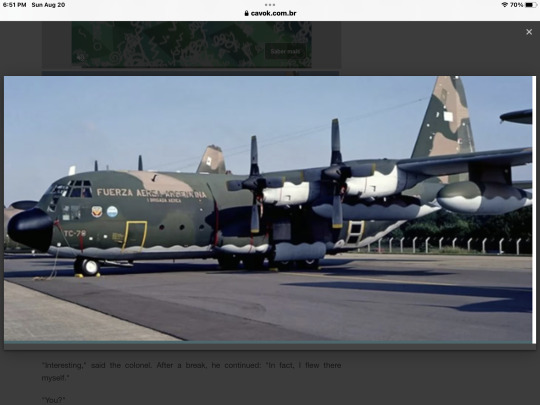Tap the Wi-Fi status icon
Image resolution: width=540 pixels, height=405 pixels.
pyautogui.click(x=505, y=4)
